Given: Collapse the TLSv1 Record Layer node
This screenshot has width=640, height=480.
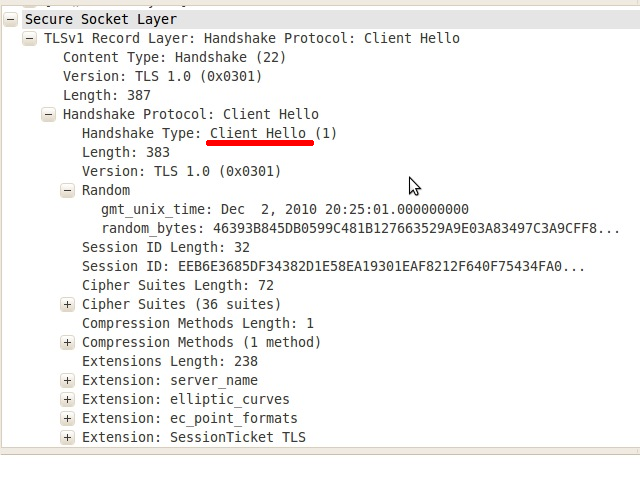Looking at the screenshot, I should (x=29, y=38).
